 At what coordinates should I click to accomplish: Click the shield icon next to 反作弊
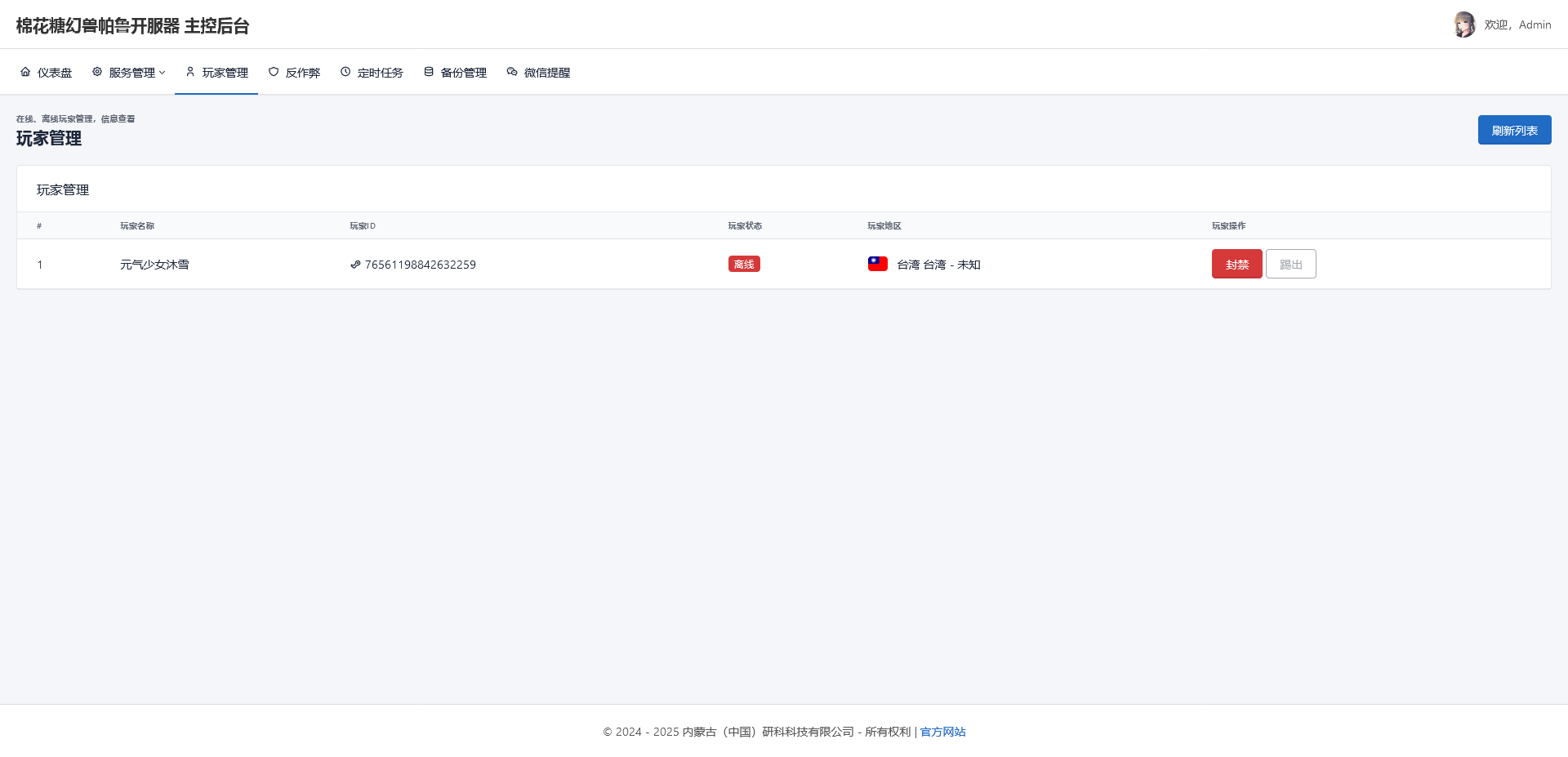point(272,72)
